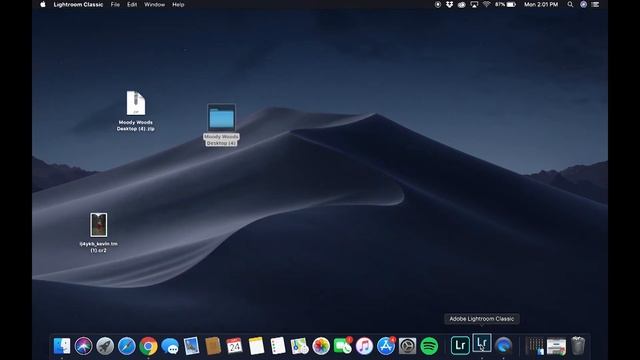Open blue swirl app after Lightroom icons
Screen dimensions: 640x360
tap(504, 346)
